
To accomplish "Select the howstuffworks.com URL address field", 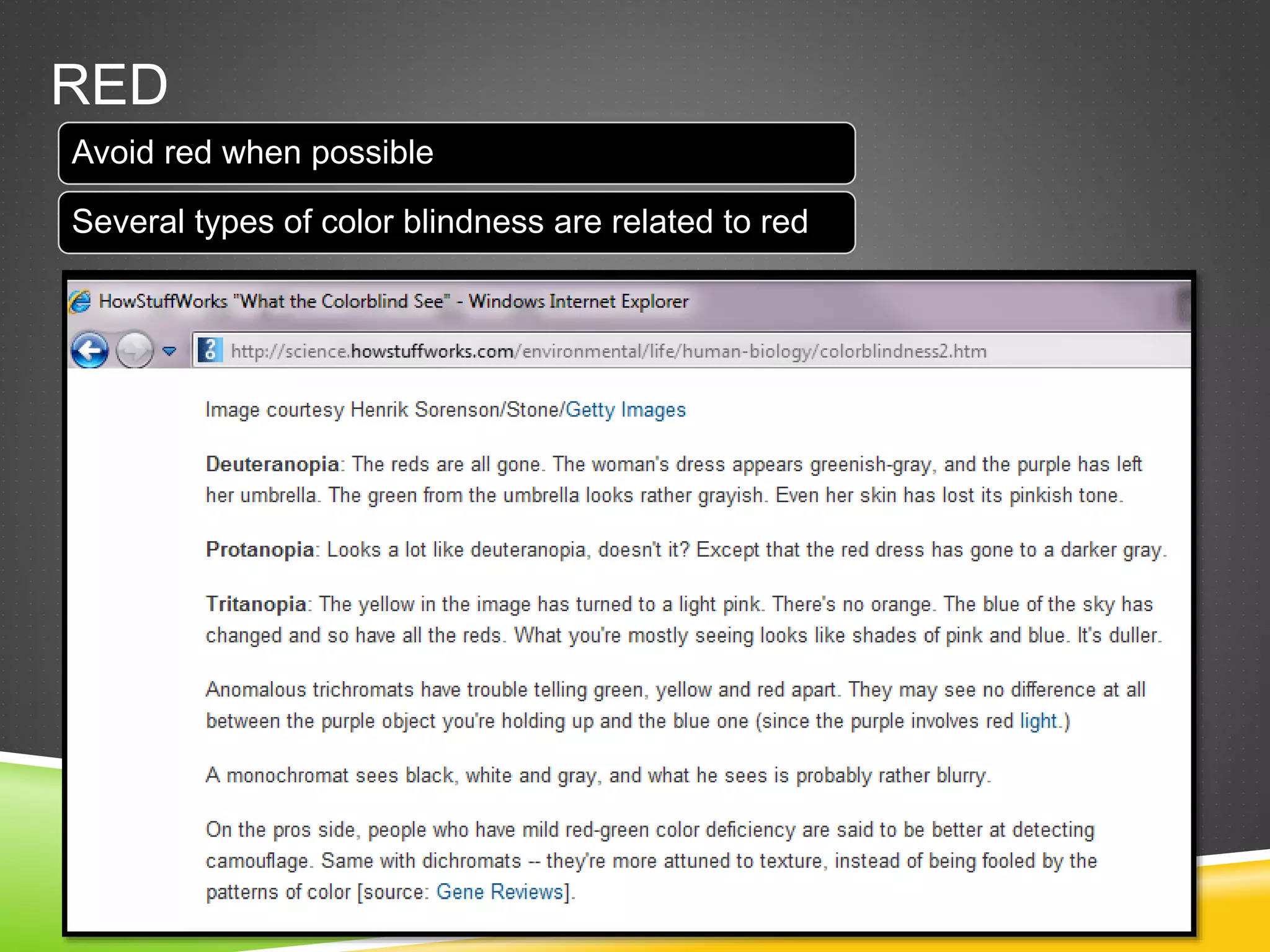I will pyautogui.click(x=691, y=351).
